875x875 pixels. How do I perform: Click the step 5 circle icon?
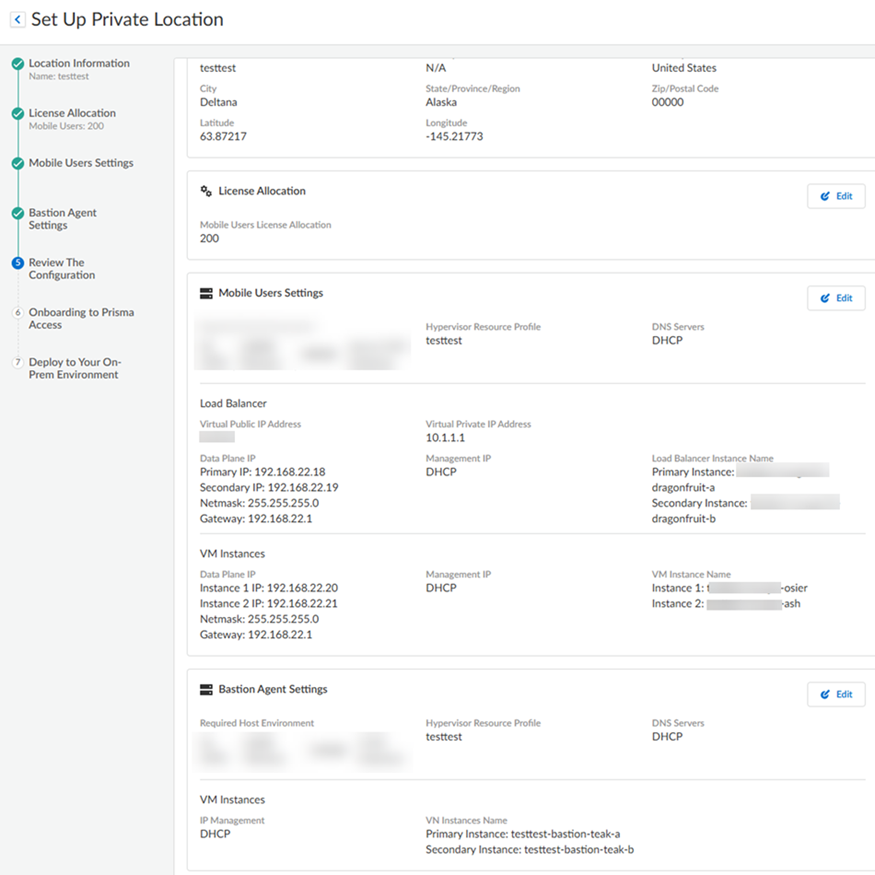pos(18,263)
